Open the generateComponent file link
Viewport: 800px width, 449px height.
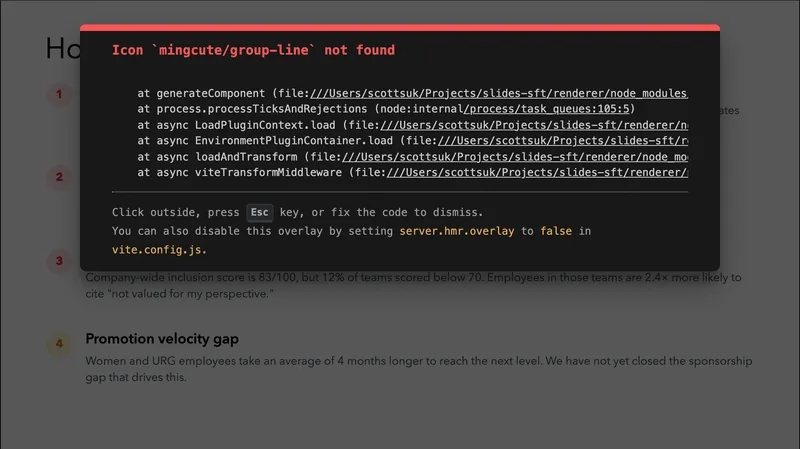coord(500,92)
